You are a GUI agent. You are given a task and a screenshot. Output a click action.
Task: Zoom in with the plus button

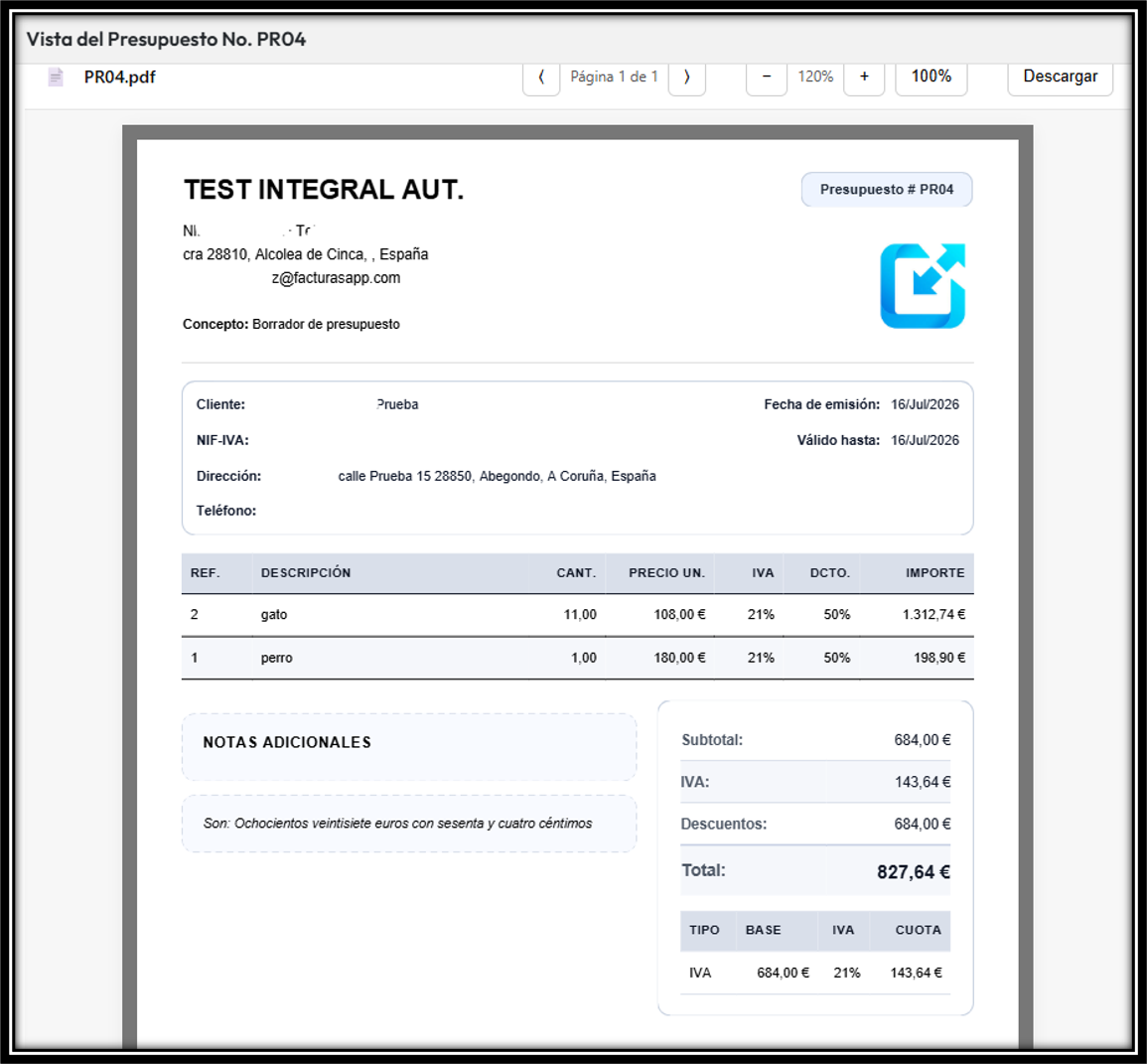(x=864, y=77)
